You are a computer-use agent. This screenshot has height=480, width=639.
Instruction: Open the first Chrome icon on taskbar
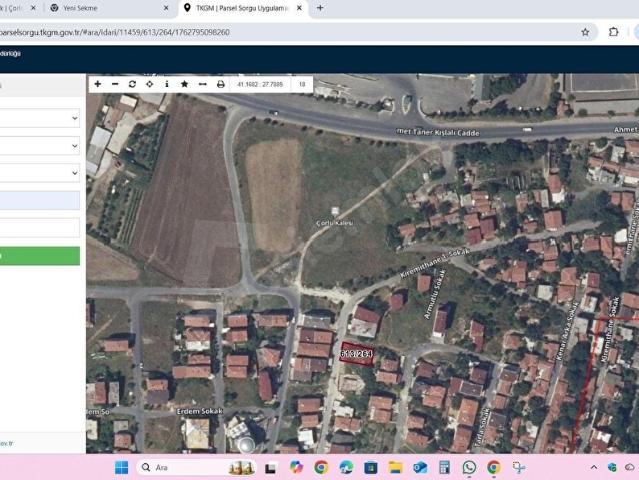[x=321, y=467]
